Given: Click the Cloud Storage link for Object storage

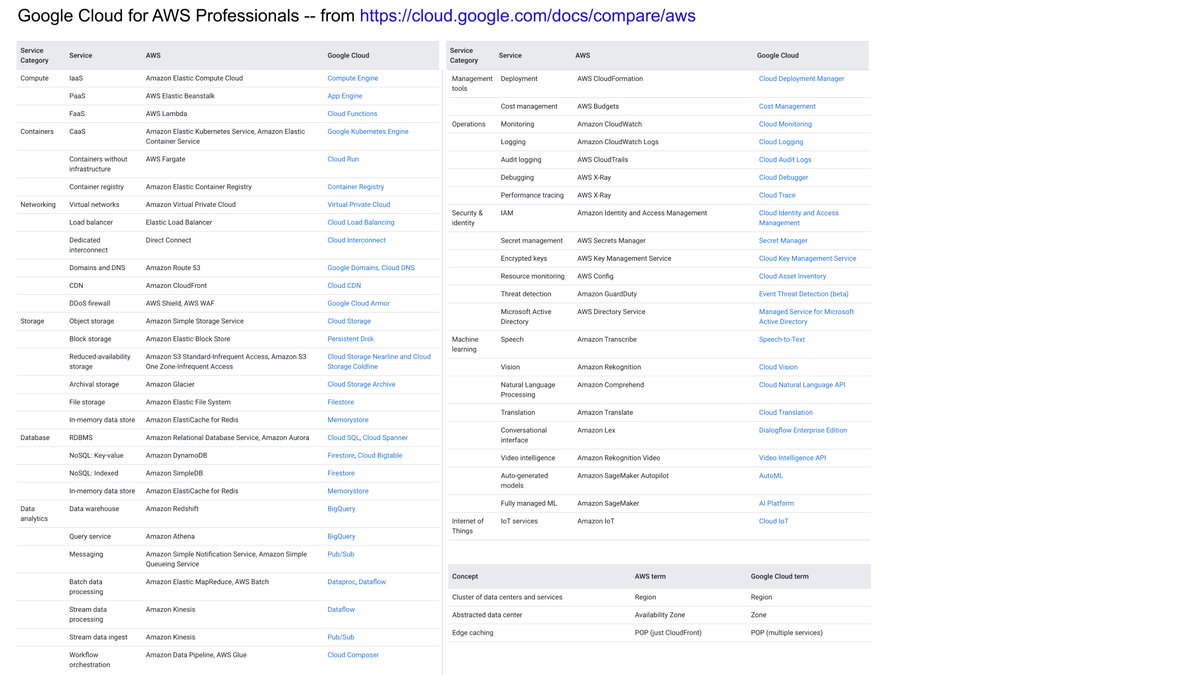Looking at the screenshot, I should click(348, 322).
